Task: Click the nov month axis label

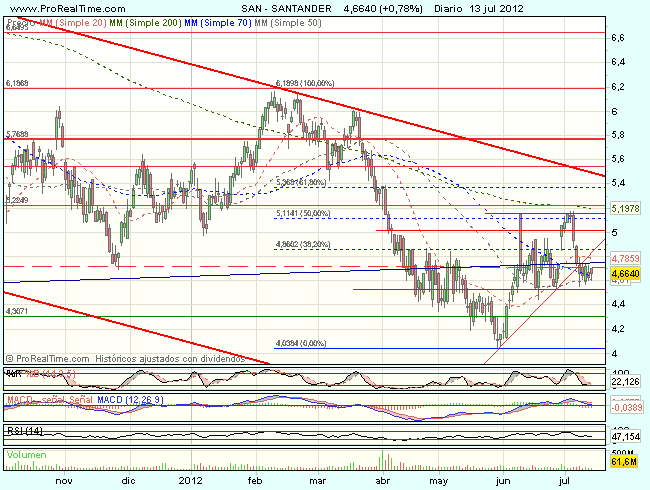Action: point(64,481)
